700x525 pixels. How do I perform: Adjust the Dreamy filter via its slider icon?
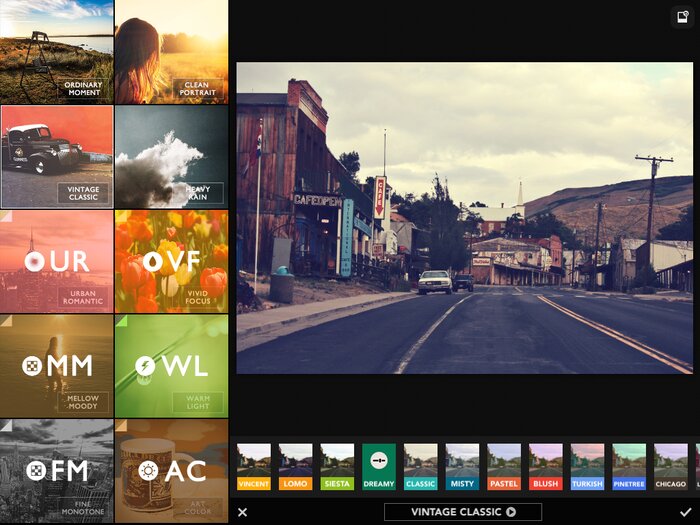pos(379,460)
